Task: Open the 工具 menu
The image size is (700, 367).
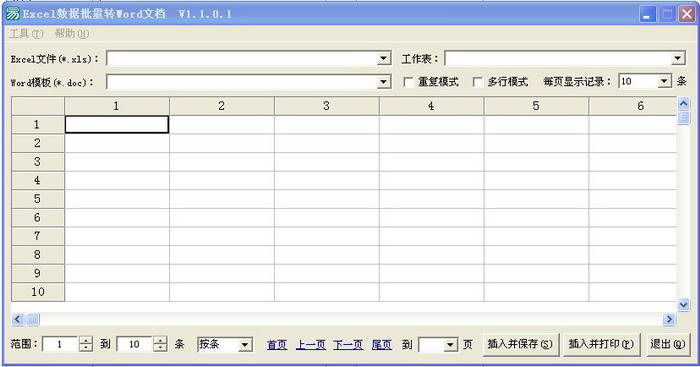Action: 26,33
